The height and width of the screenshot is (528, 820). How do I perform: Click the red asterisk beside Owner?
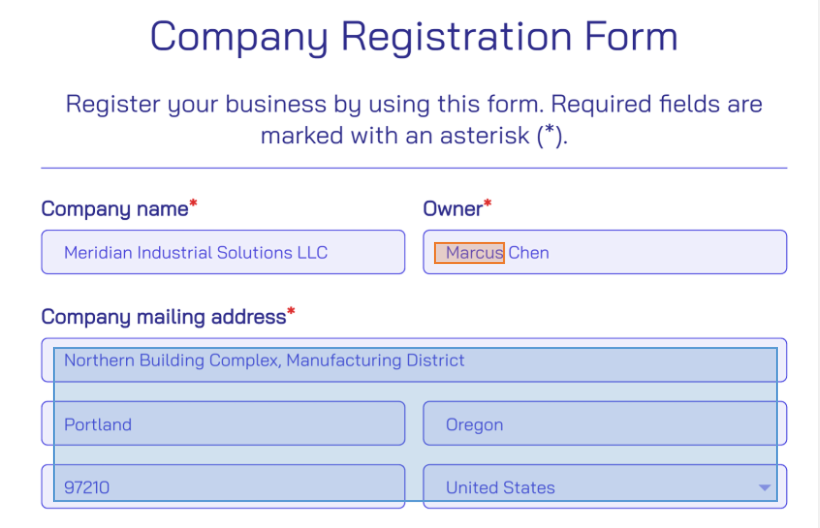click(x=488, y=206)
